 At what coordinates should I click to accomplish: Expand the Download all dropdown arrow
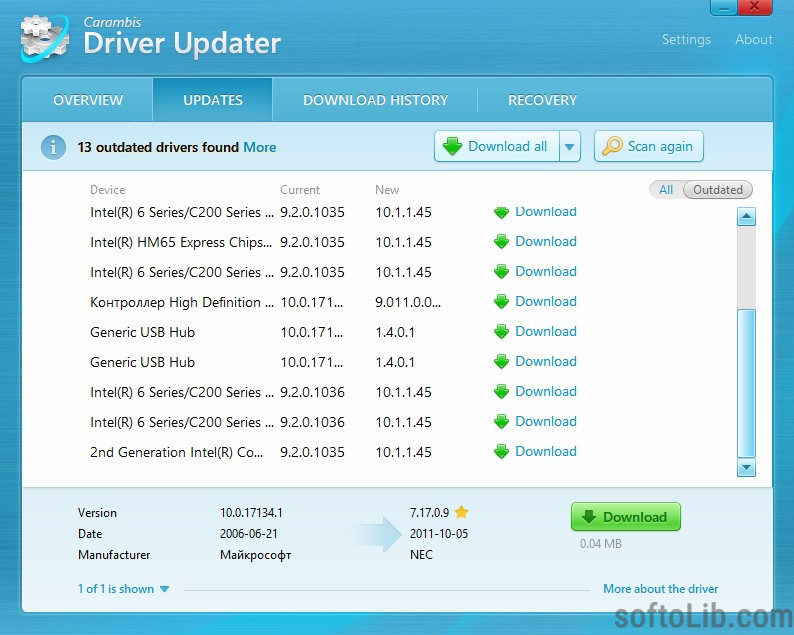click(x=570, y=147)
